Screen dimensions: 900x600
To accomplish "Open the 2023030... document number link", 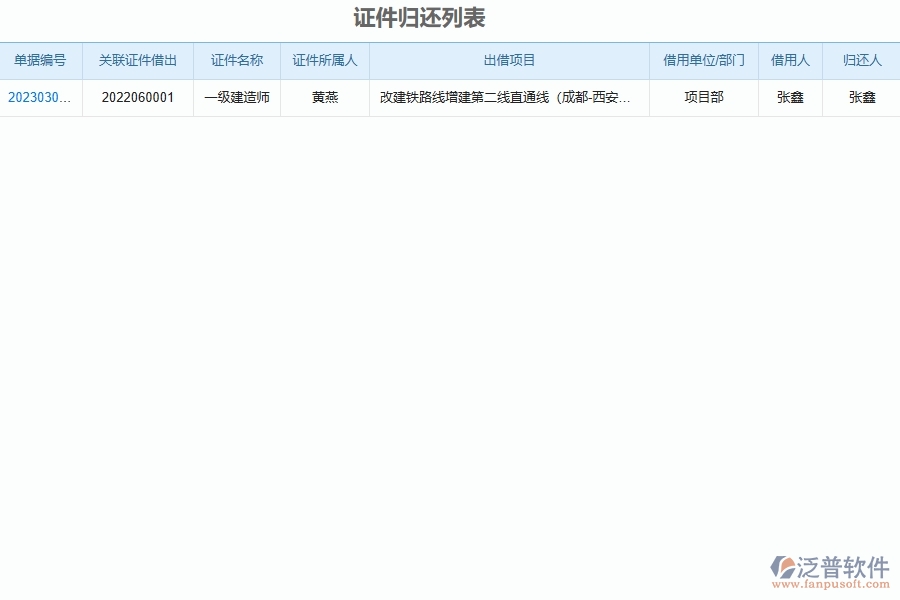I will 39,98.
